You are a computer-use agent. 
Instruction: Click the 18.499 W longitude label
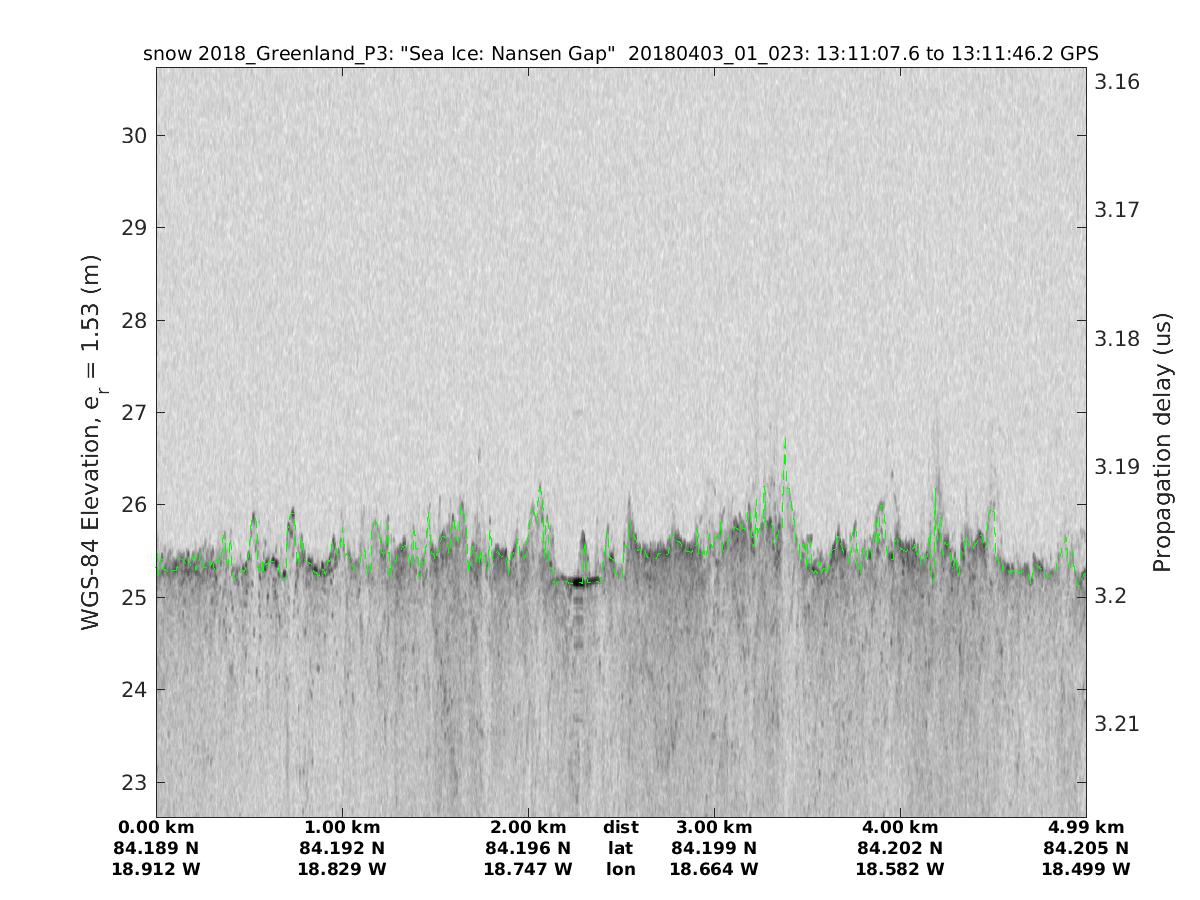click(x=1086, y=870)
